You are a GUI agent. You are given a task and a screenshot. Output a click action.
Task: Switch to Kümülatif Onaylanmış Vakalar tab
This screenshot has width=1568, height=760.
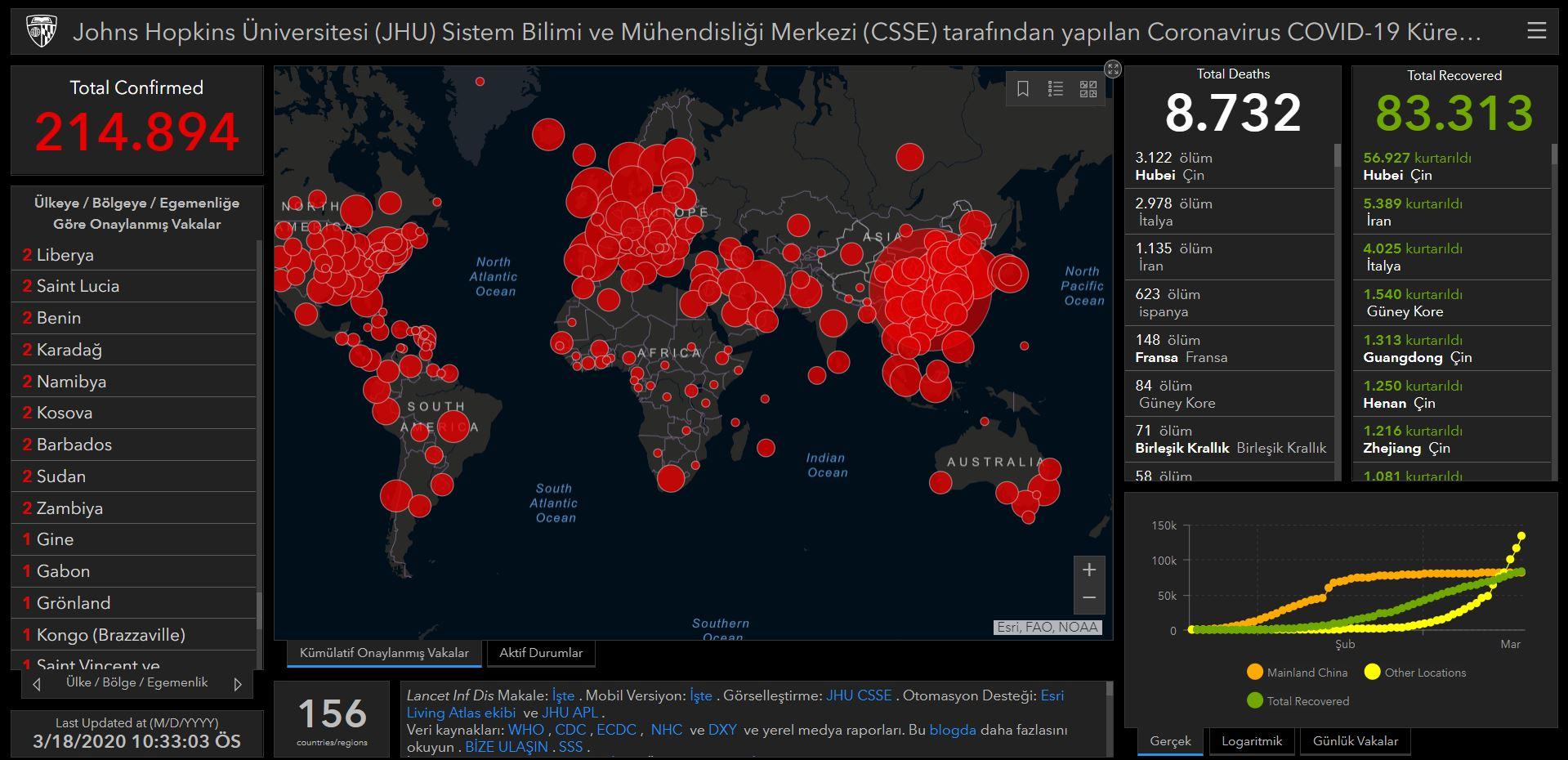(384, 653)
